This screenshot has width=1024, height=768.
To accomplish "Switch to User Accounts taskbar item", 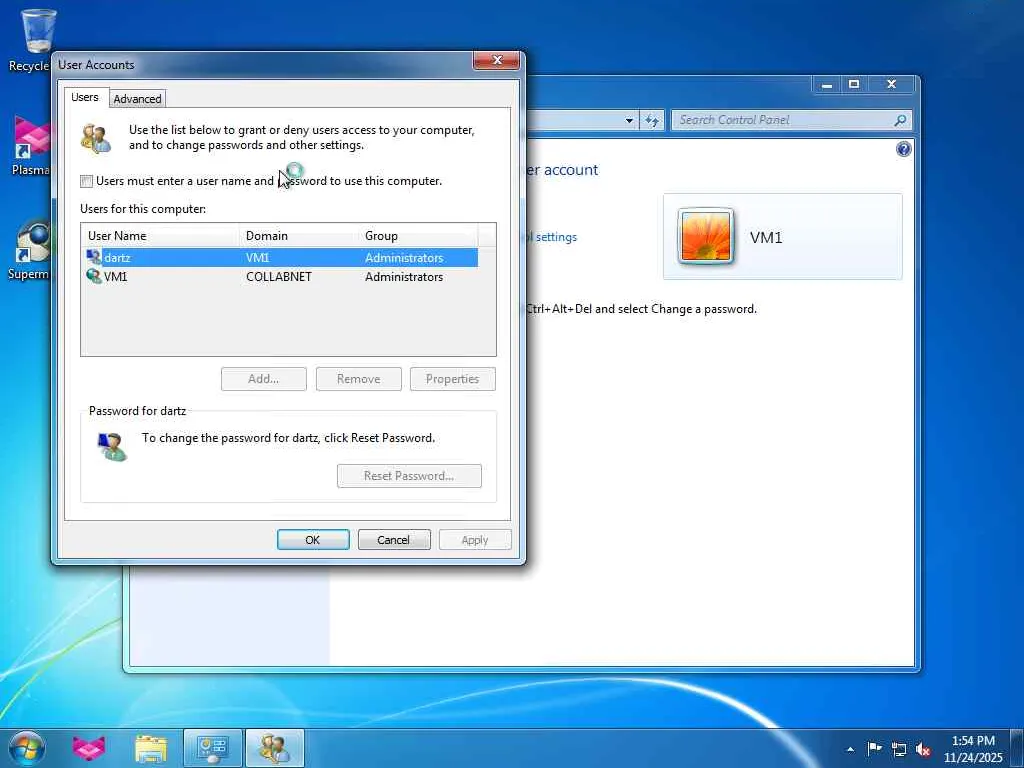I will [x=274, y=748].
